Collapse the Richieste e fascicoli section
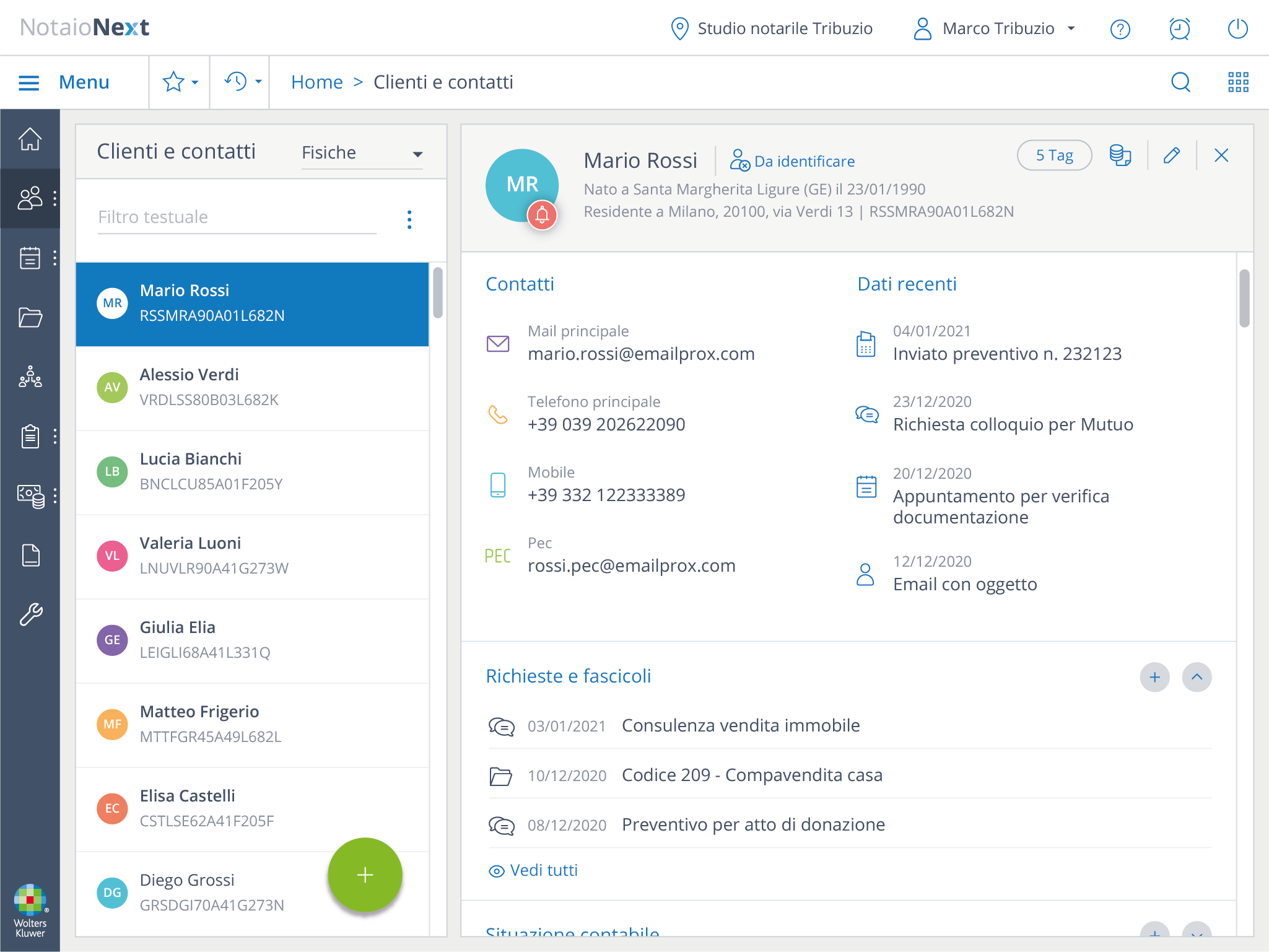Viewport: 1269px width, 952px height. click(1197, 677)
